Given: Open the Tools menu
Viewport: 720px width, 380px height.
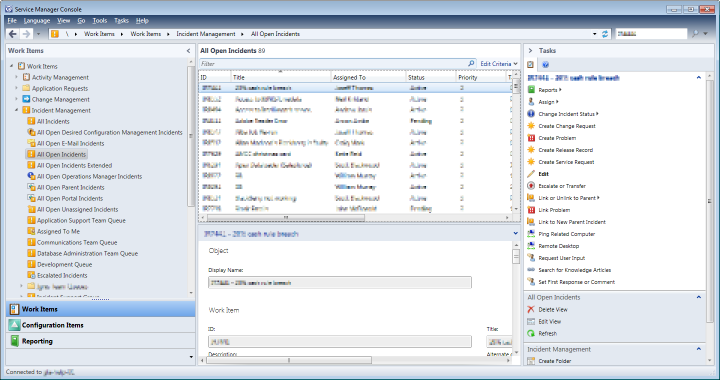Looking at the screenshot, I should (100, 21).
